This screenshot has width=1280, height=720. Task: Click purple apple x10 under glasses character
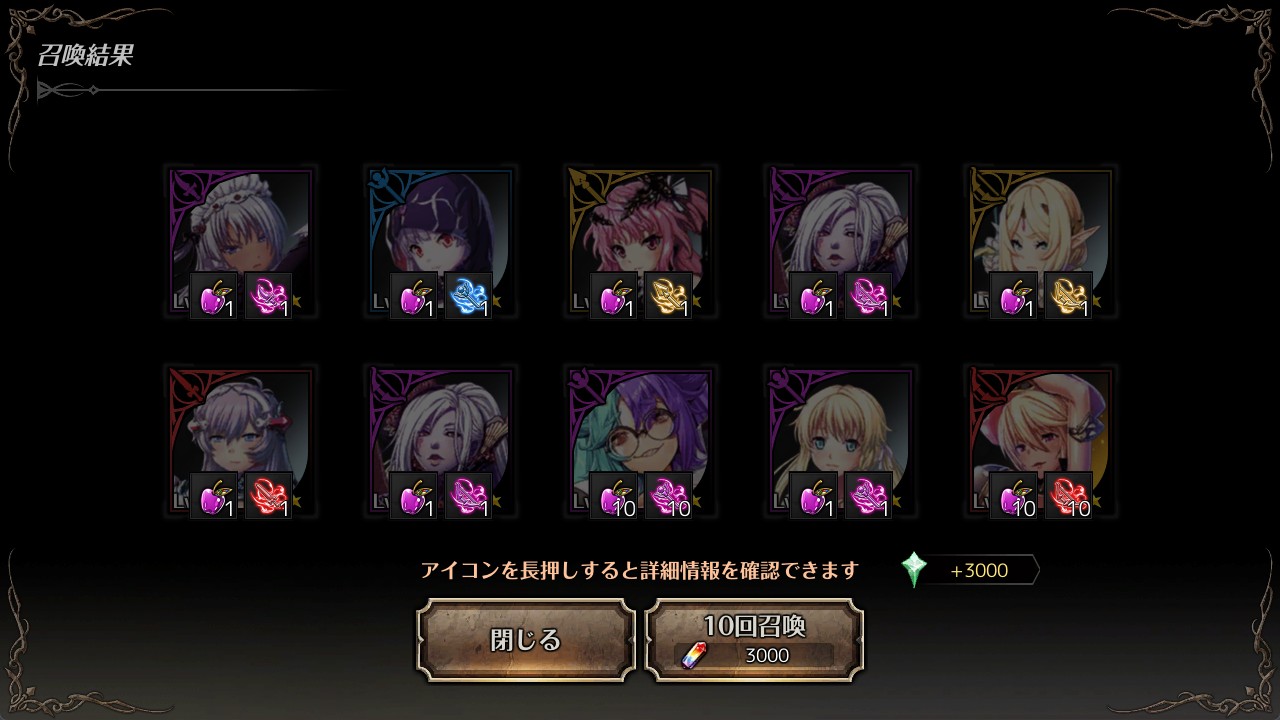pos(614,496)
